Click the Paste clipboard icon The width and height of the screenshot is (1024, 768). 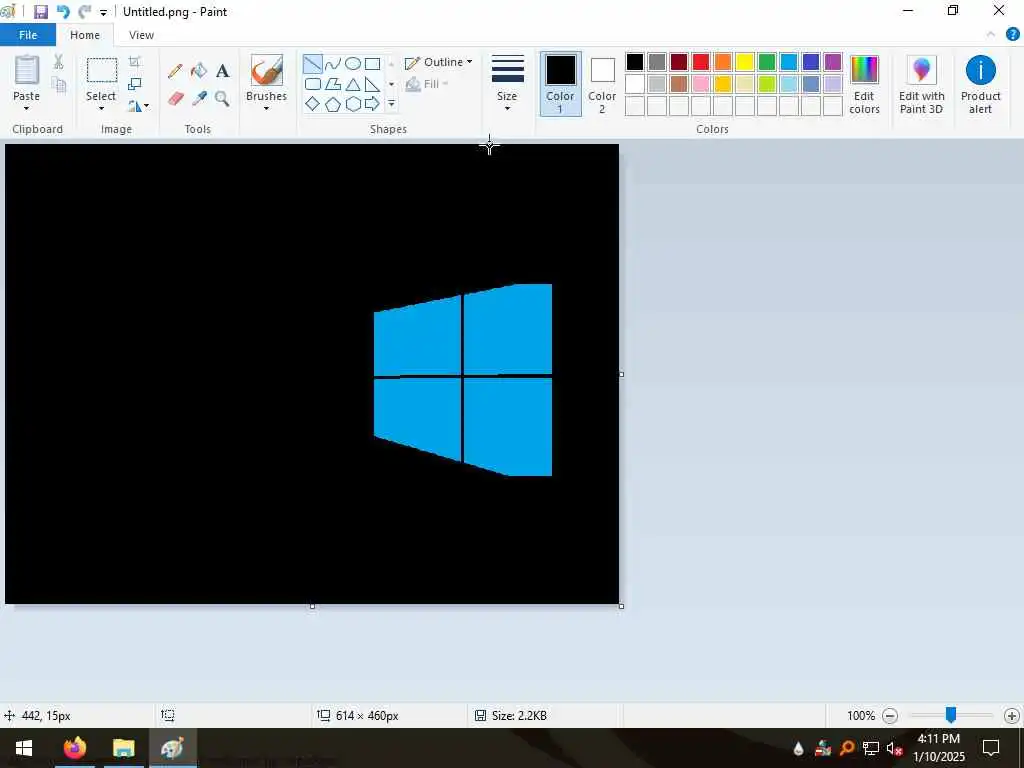(x=27, y=71)
